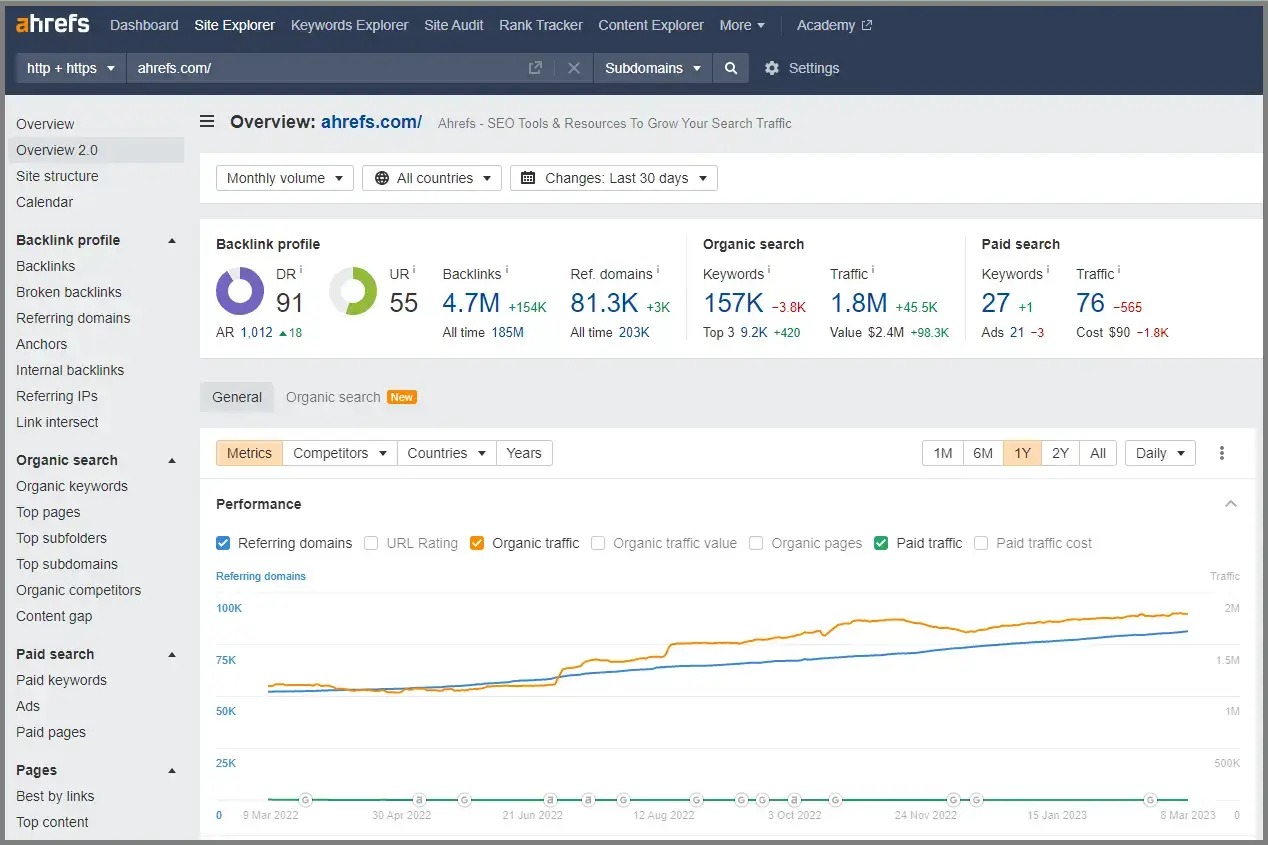This screenshot has height=845, width=1268.
Task: Uncheck Referring domains checkbox
Action: 223,543
